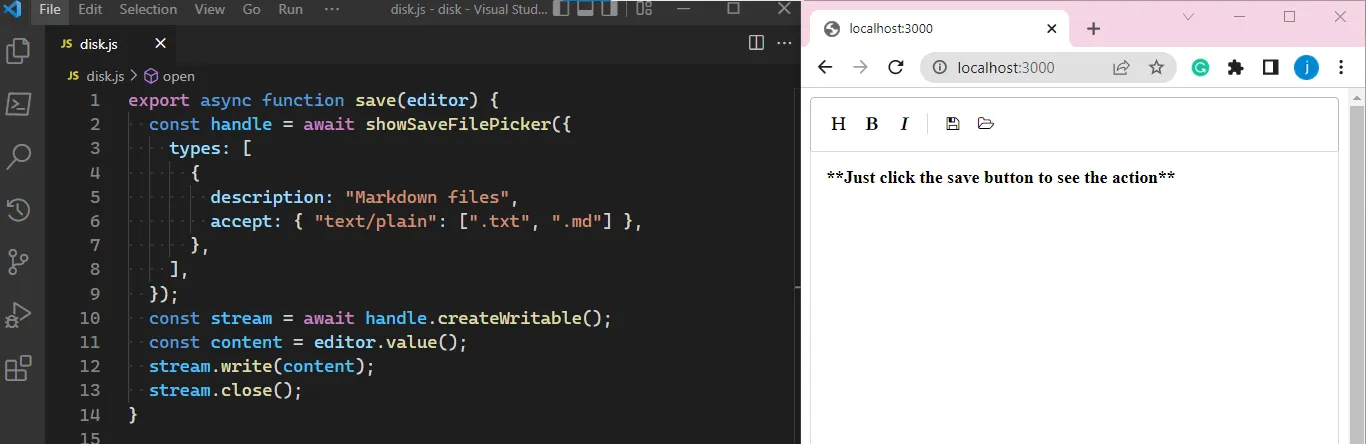Open a new Chrome tab
This screenshot has height=444, width=1366.
pos(1093,28)
